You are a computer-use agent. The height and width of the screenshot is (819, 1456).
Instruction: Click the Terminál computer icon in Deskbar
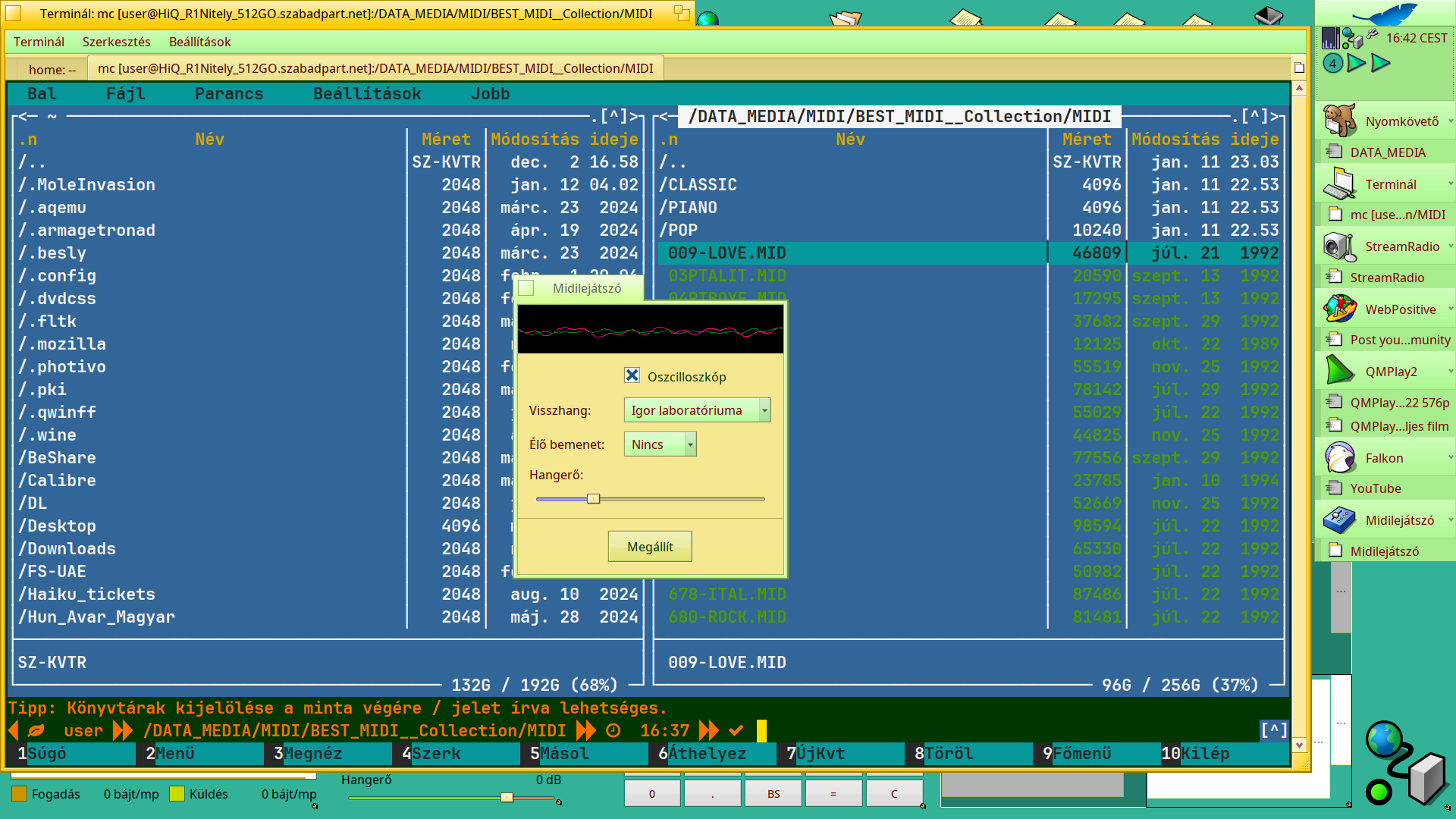point(1340,184)
